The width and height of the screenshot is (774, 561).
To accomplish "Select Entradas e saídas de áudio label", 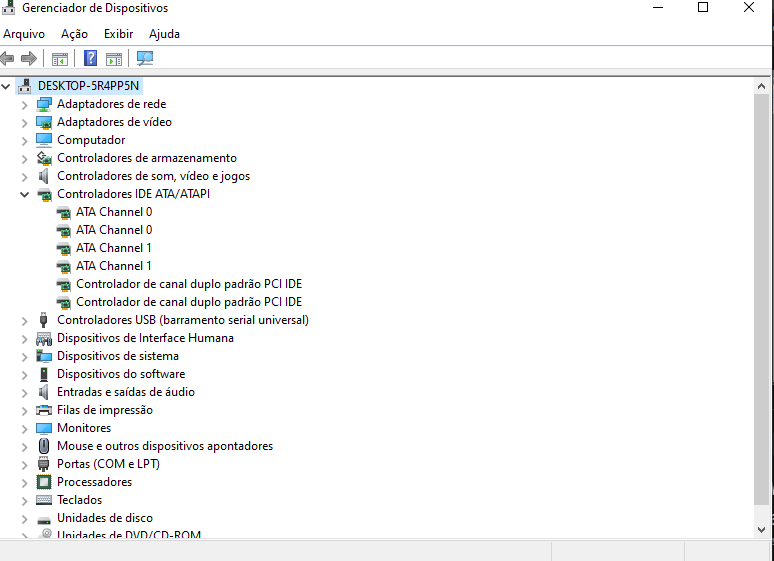I will [126, 392].
